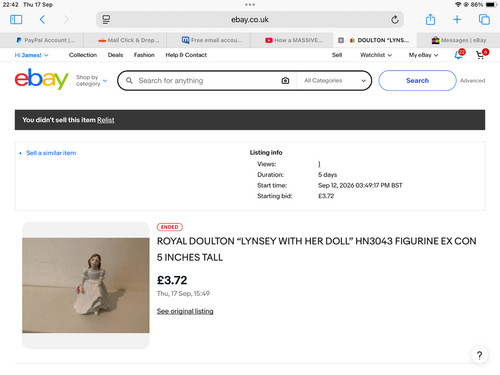Select the £3.72 listing price
The width and height of the screenshot is (500, 375).
(x=172, y=280)
